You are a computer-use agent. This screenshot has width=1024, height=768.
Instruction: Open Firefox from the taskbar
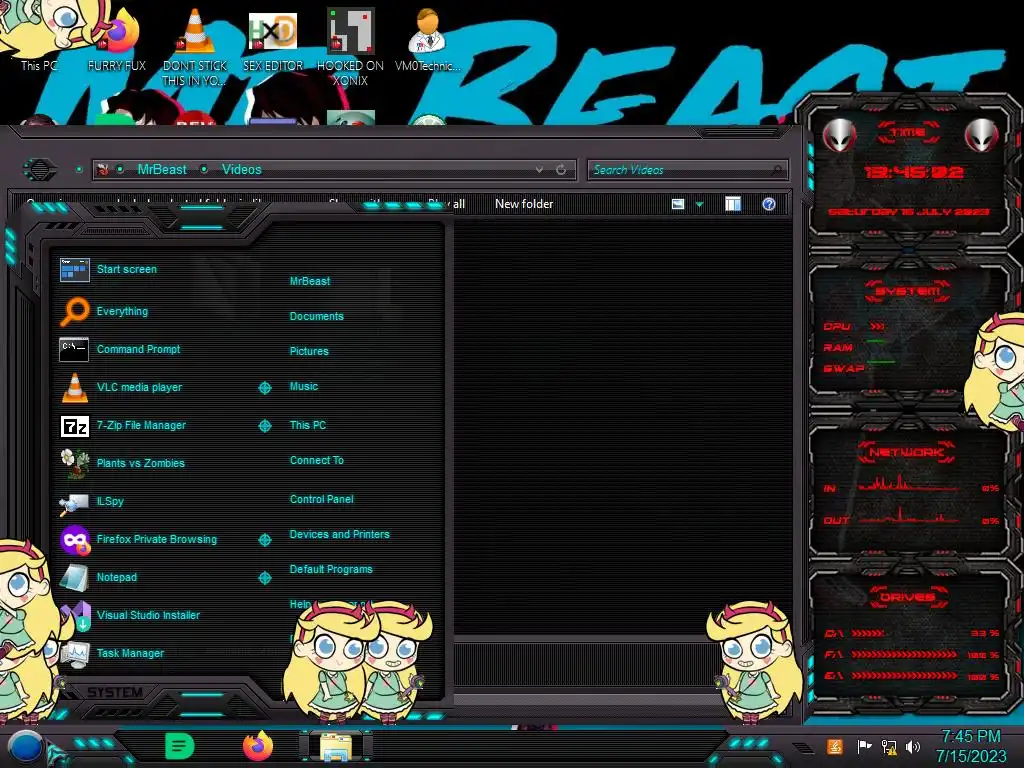(257, 746)
